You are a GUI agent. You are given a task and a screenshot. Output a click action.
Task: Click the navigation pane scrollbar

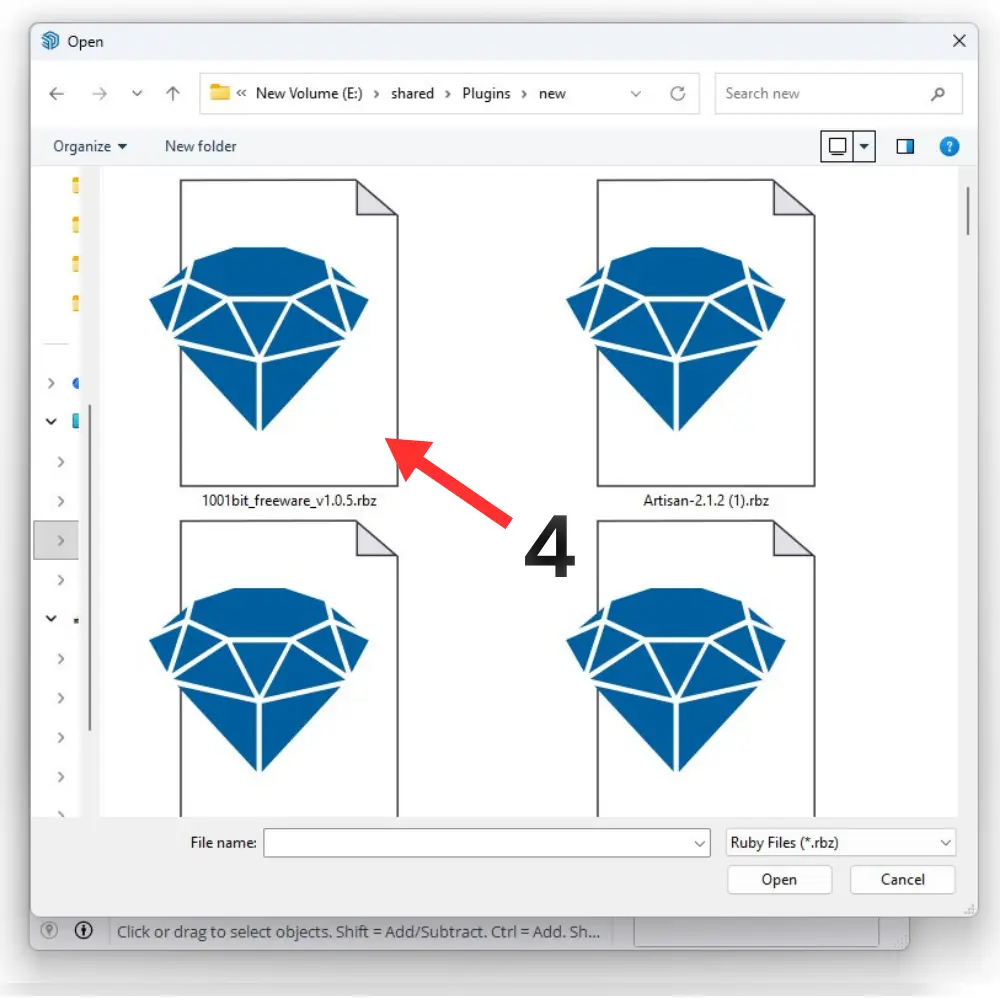click(90, 567)
